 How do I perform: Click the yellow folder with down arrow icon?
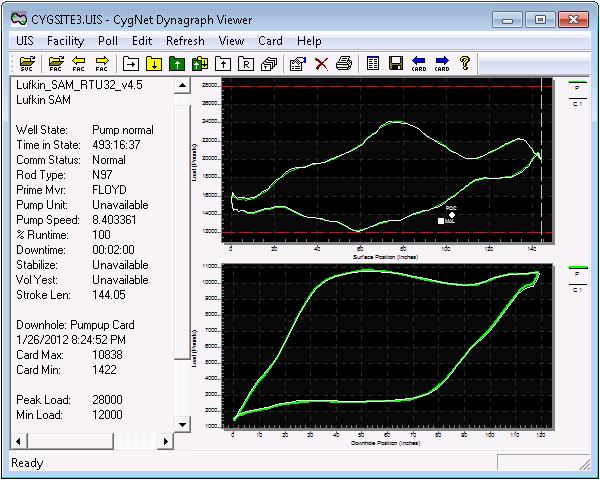tap(154, 64)
